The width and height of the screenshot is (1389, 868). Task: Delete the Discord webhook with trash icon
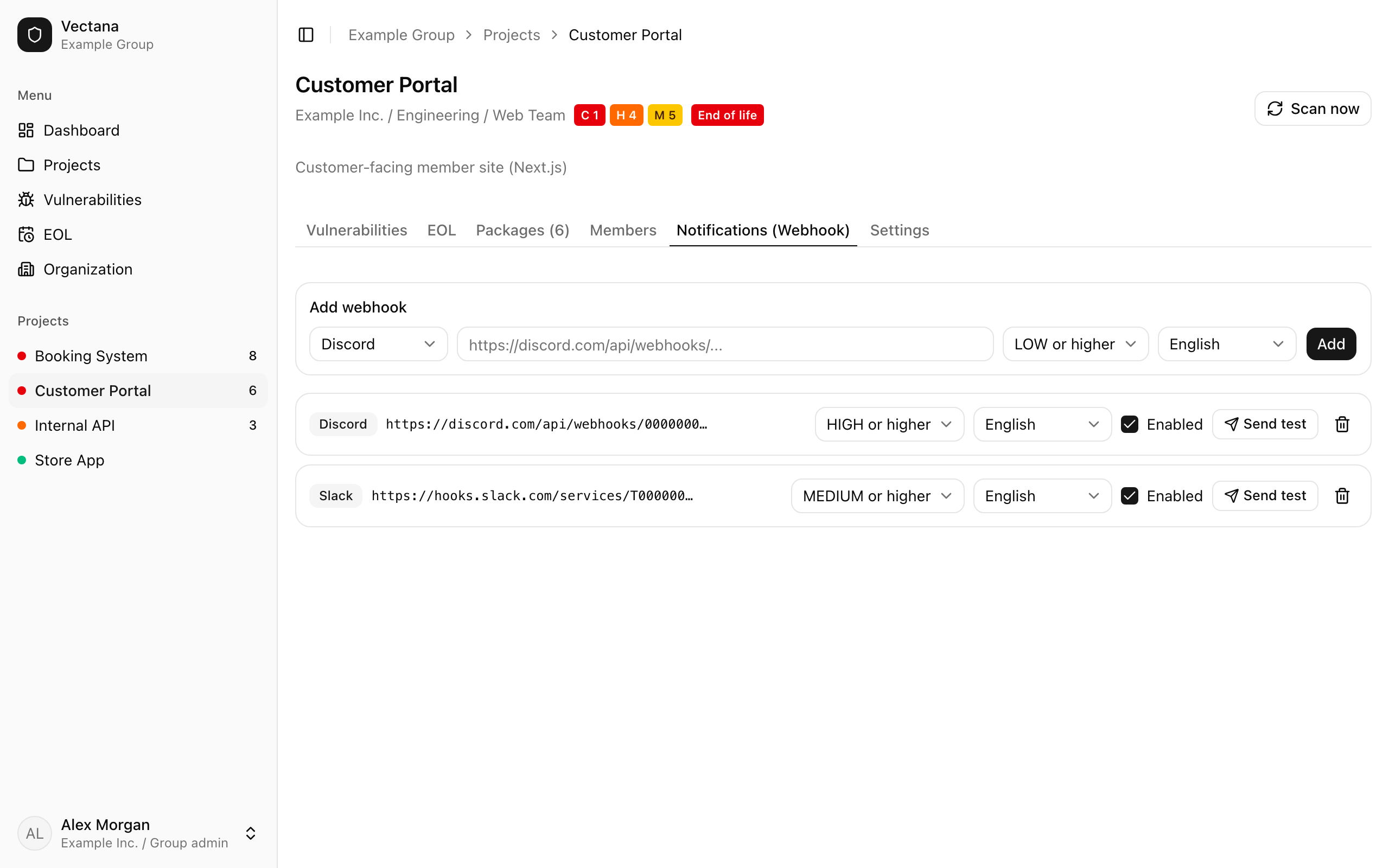tap(1342, 424)
